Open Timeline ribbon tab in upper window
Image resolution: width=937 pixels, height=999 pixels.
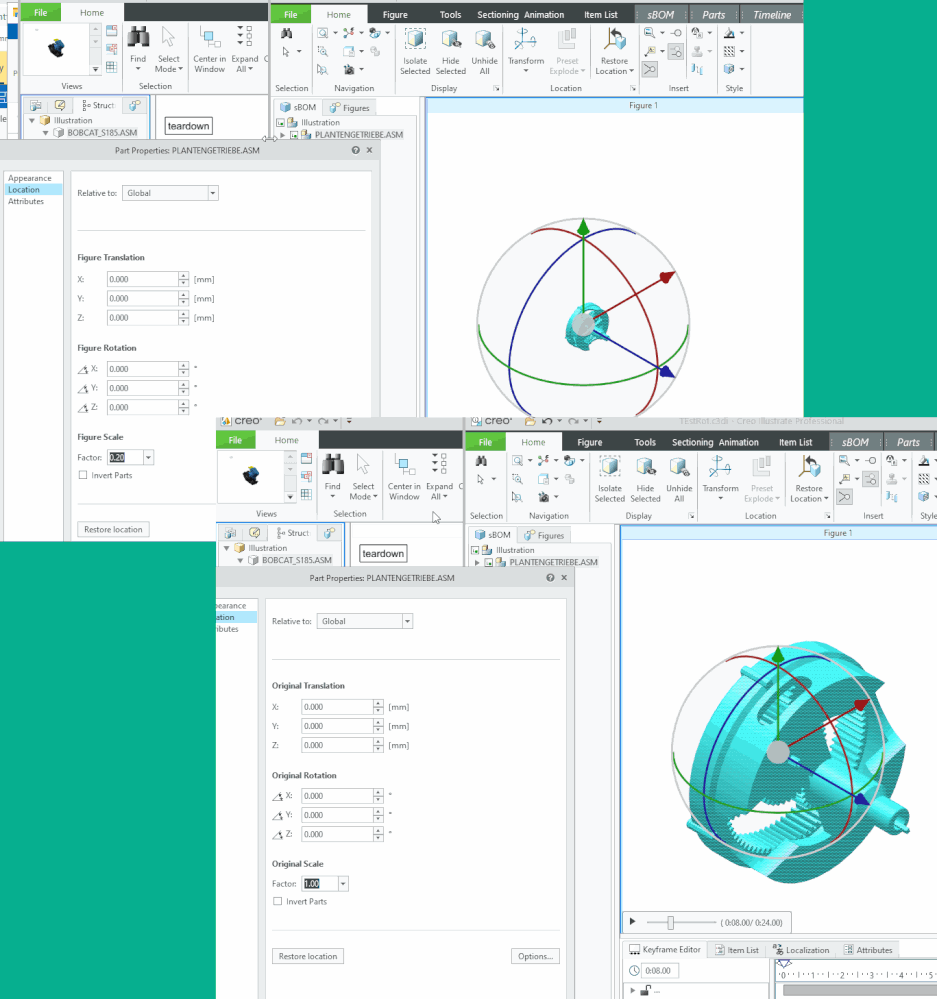point(772,15)
